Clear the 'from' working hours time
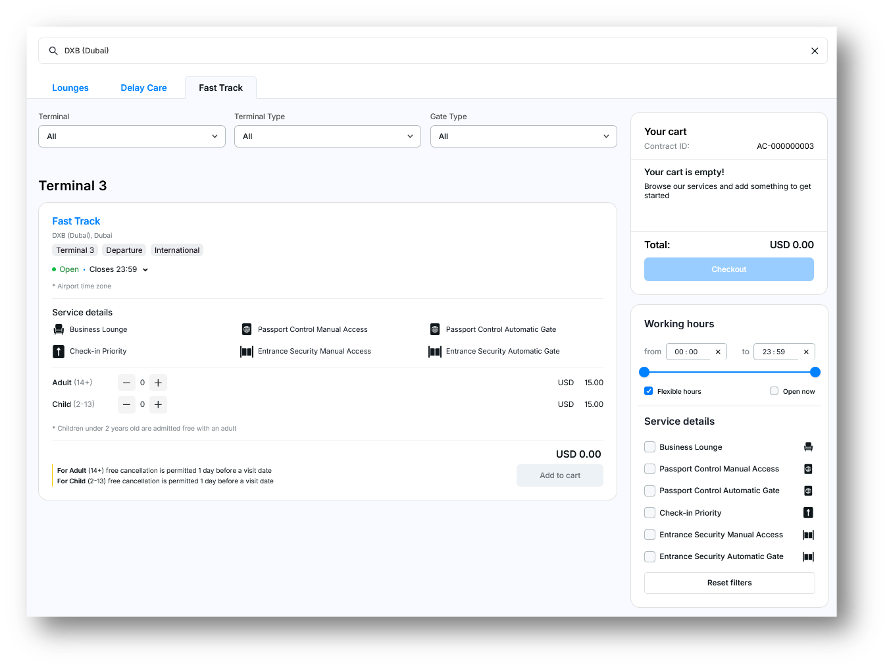This screenshot has height=670, width=890. [717, 352]
